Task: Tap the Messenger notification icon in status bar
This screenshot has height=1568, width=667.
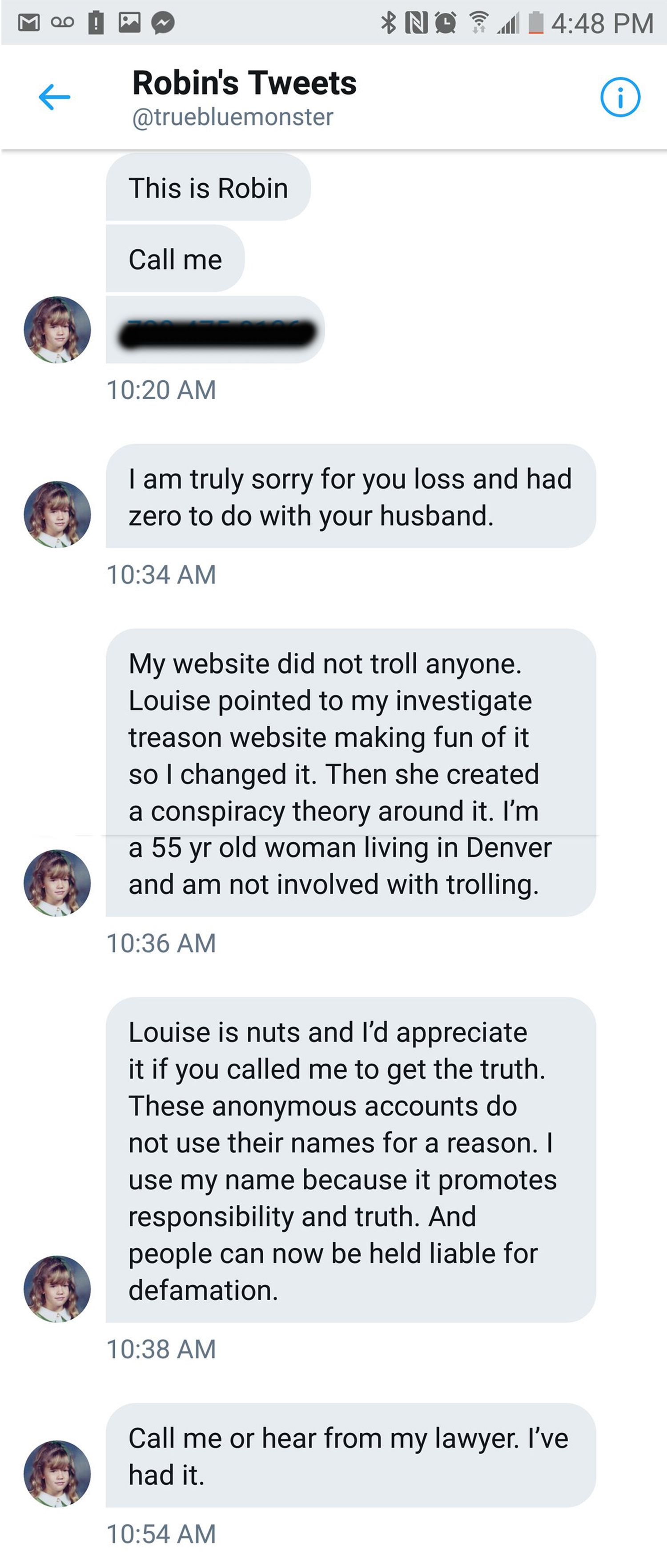Action: pos(163,23)
